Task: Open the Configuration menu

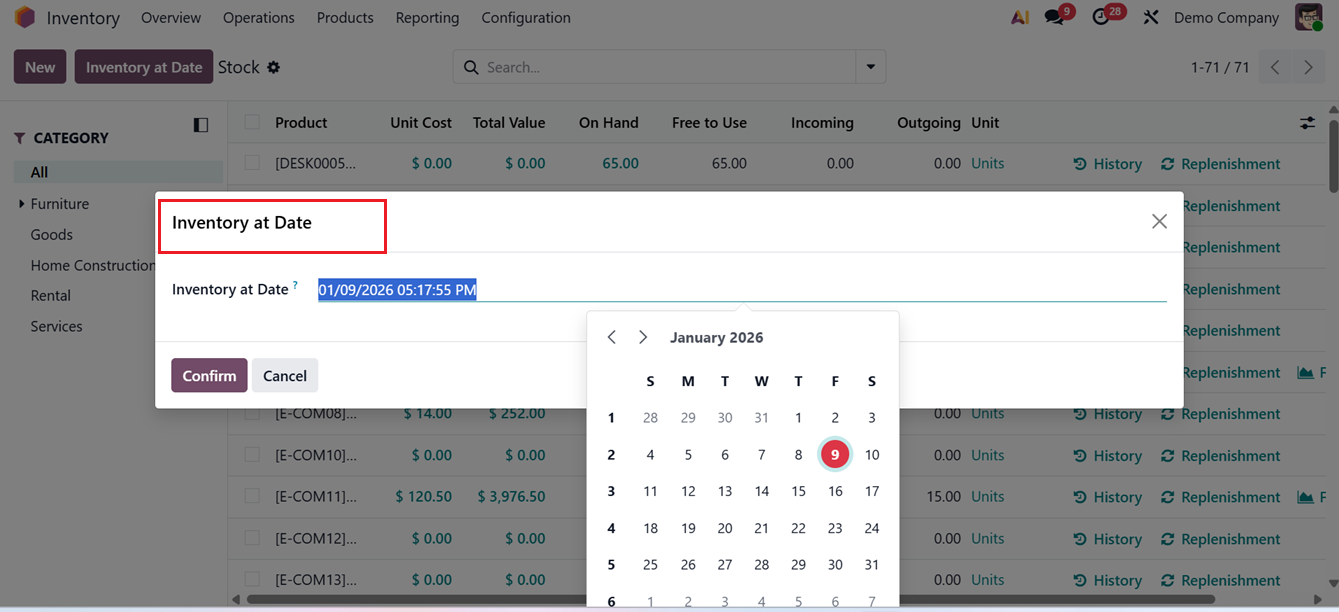Action: pyautogui.click(x=525, y=17)
